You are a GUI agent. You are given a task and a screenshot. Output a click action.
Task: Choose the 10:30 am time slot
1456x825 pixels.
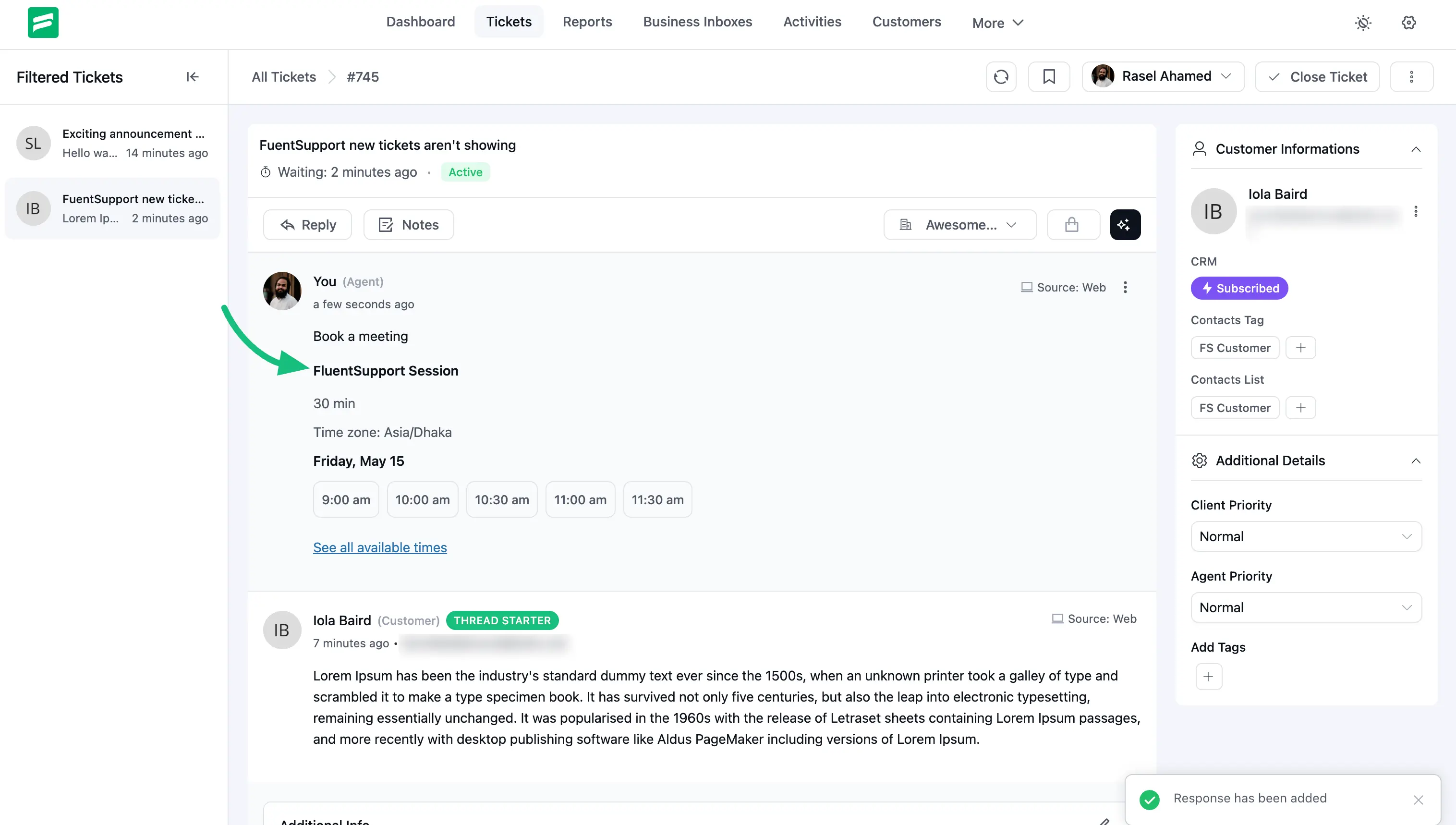coord(502,500)
